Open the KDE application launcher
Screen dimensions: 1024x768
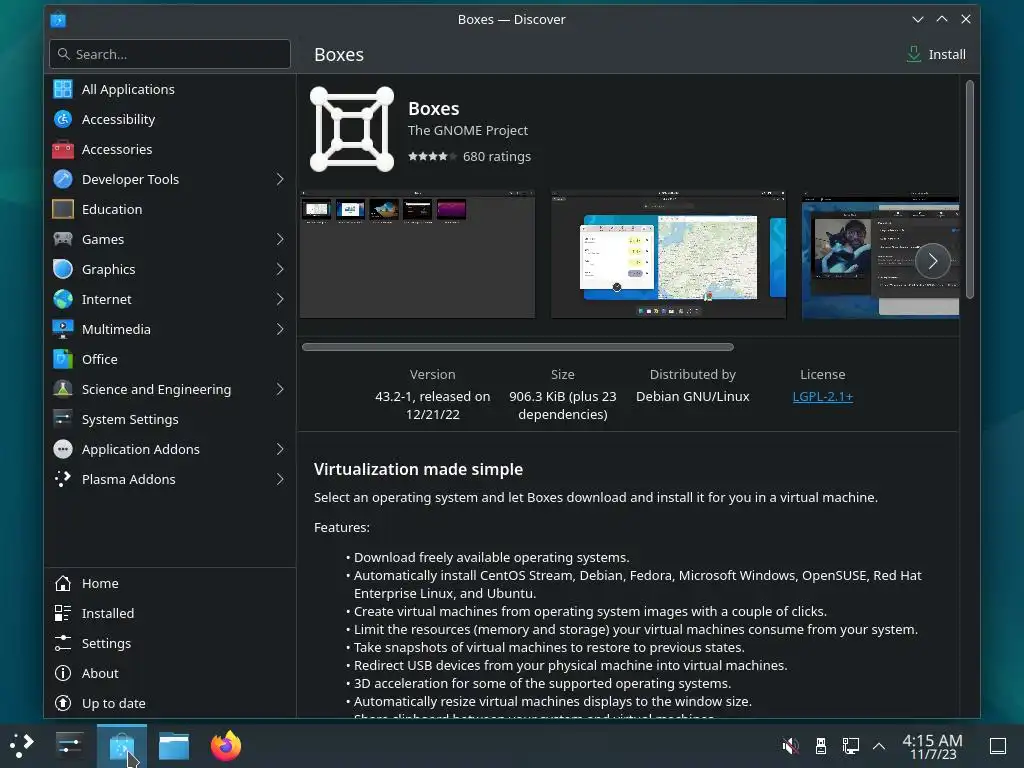tap(22, 745)
